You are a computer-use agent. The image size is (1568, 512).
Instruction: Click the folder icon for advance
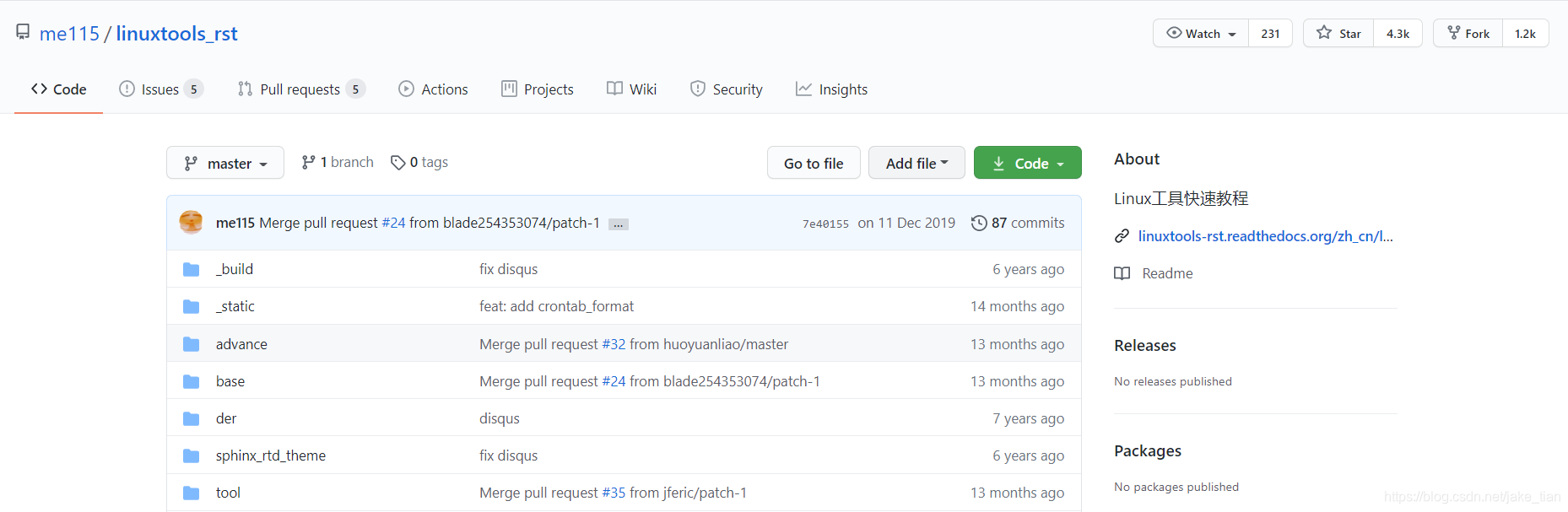tap(192, 344)
